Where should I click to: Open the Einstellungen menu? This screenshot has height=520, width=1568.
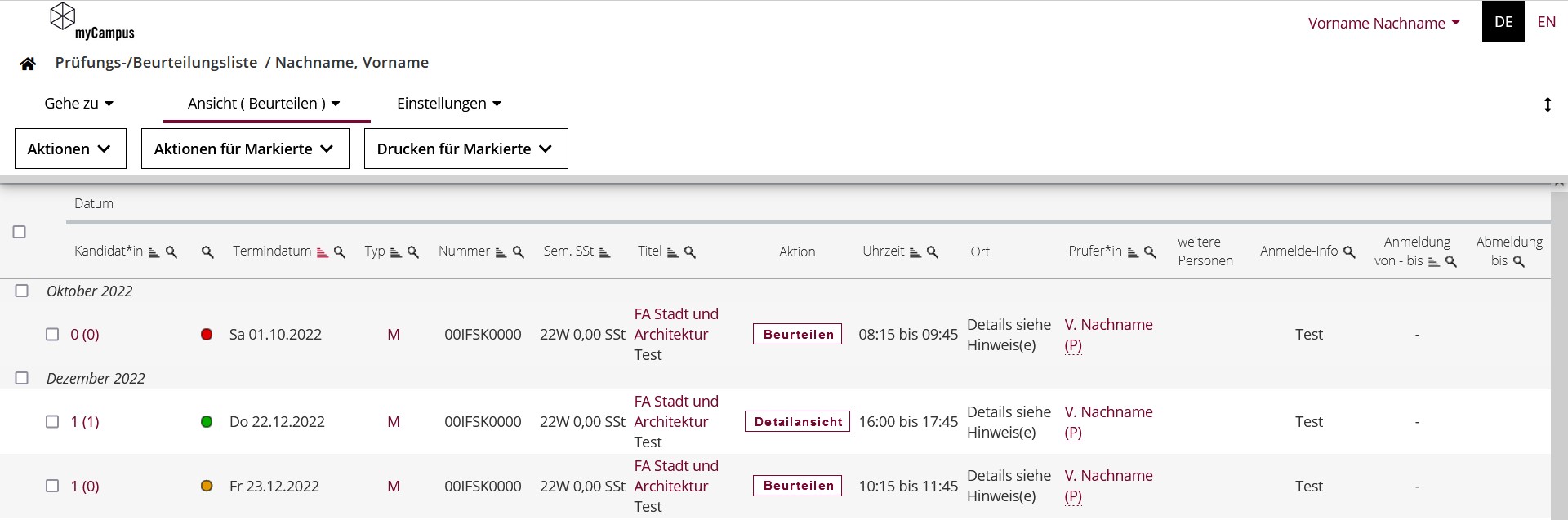point(449,104)
